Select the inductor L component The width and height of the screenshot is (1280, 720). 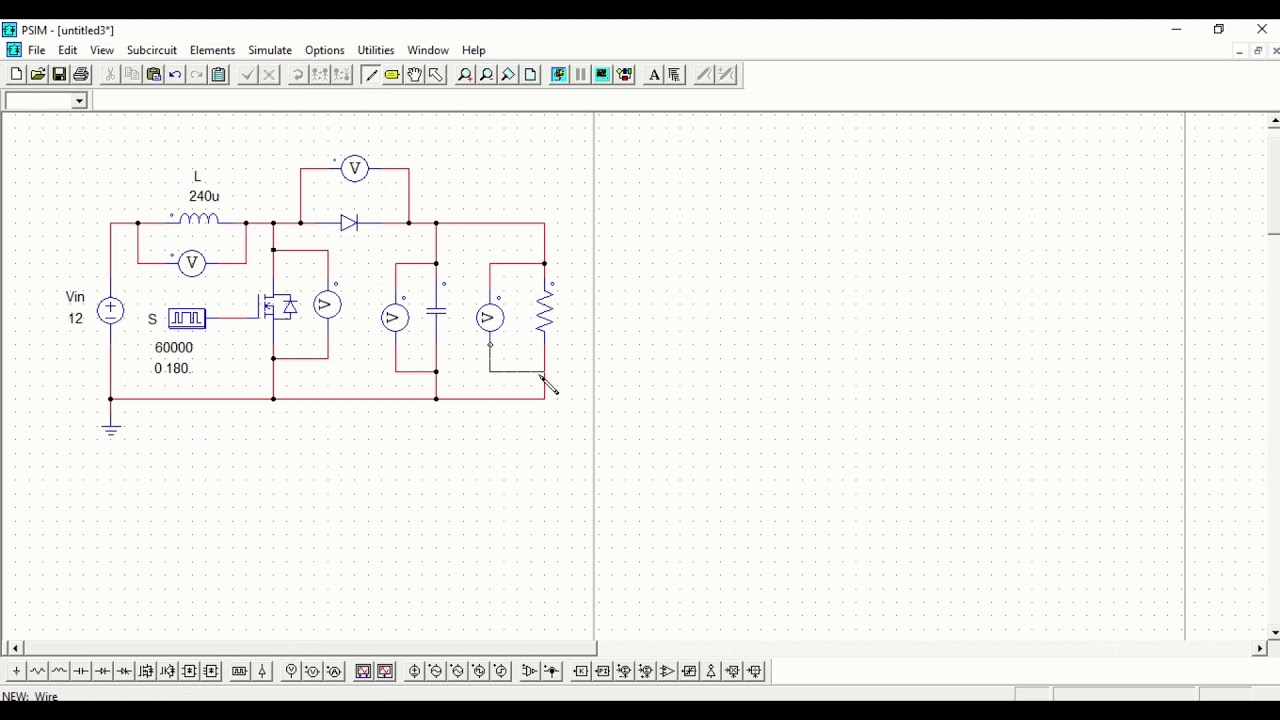197,219
